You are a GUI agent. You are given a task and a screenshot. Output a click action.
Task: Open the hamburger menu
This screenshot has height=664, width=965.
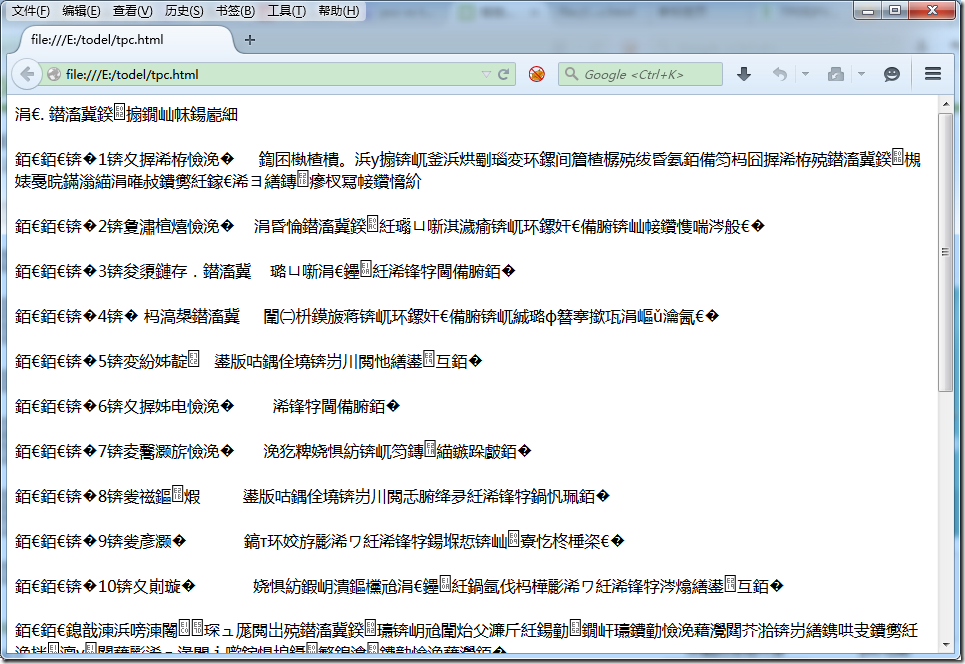[x=933, y=74]
